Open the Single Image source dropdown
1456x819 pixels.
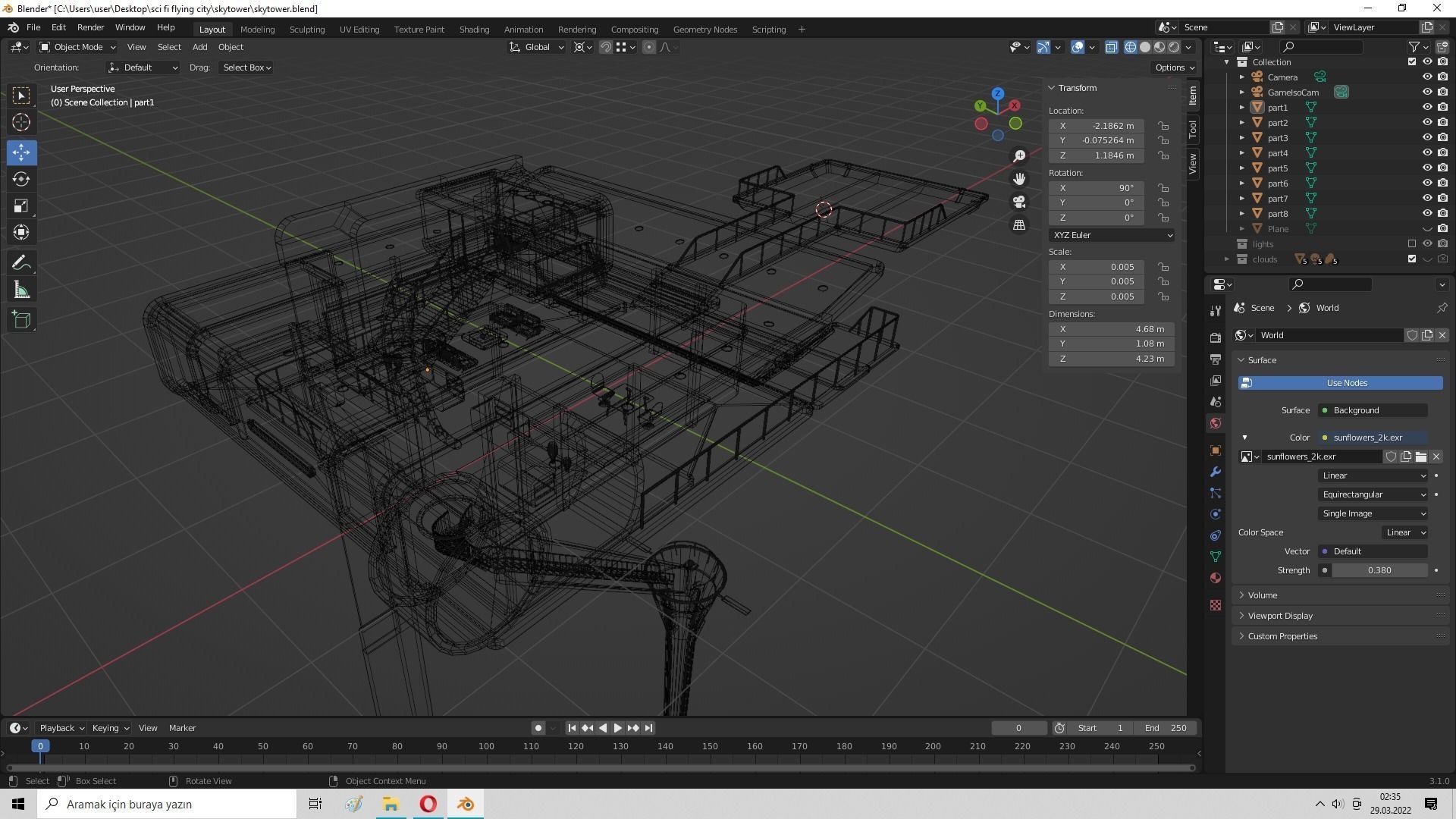(1373, 513)
